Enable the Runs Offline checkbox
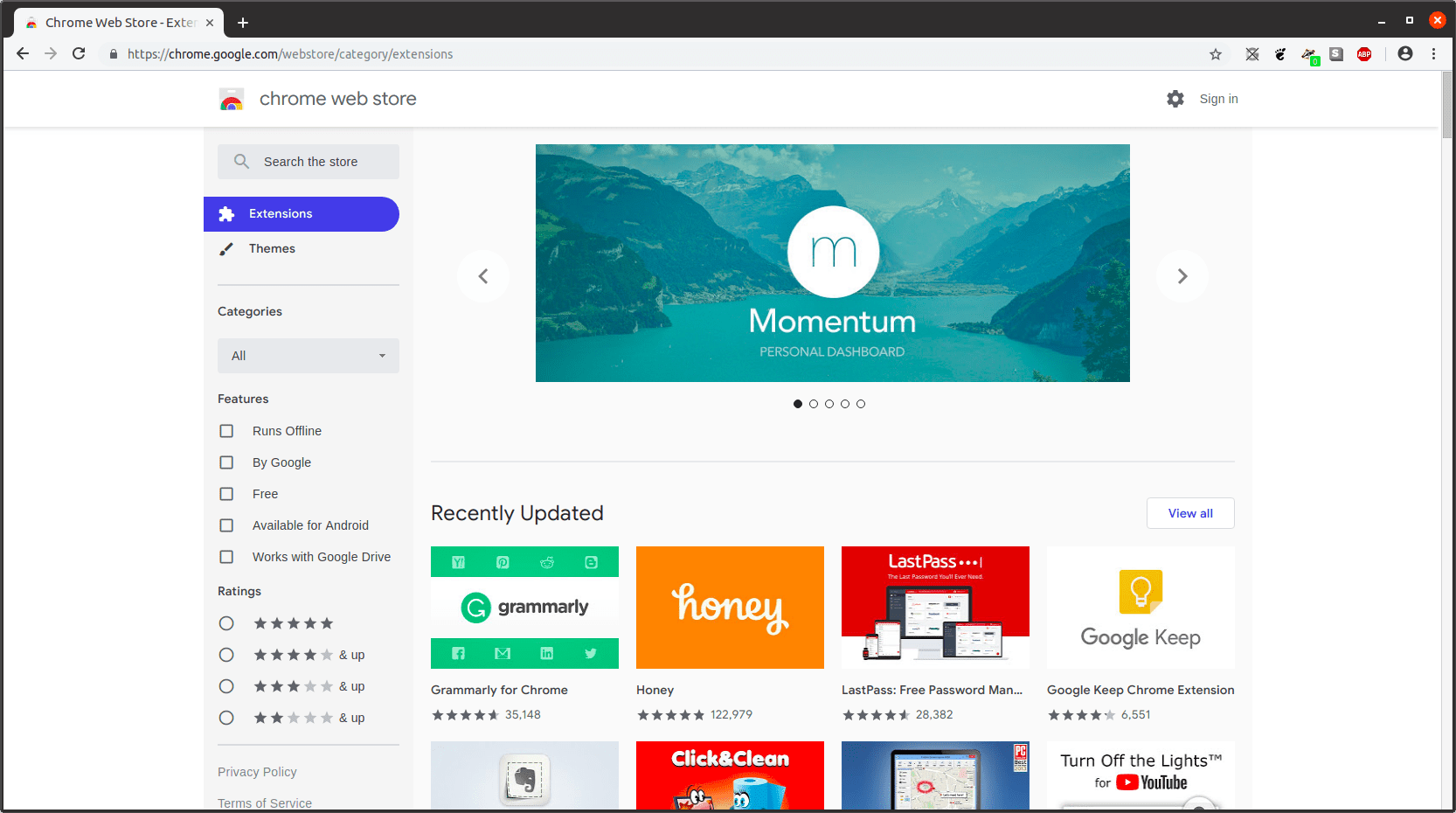The image size is (1456, 813). click(226, 431)
